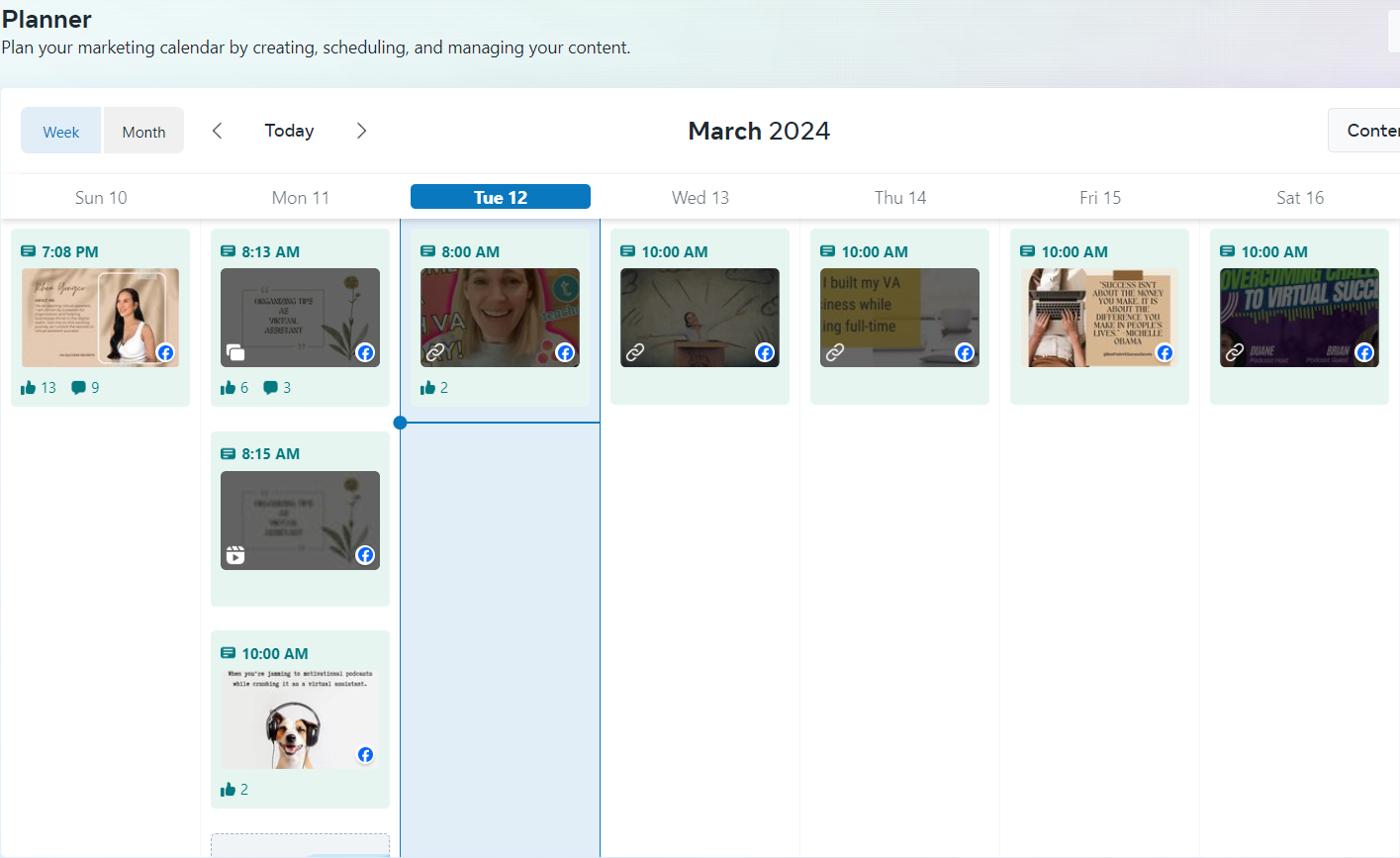Click the '8:13 AM' time label on Monday
Screen dimensions: 1400x858
tap(271, 252)
